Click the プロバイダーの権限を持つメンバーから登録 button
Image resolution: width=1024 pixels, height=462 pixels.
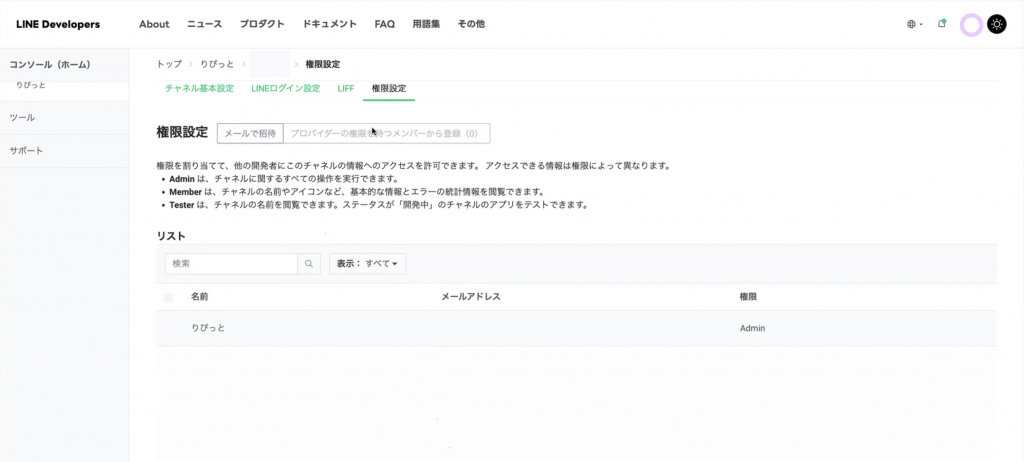387,133
